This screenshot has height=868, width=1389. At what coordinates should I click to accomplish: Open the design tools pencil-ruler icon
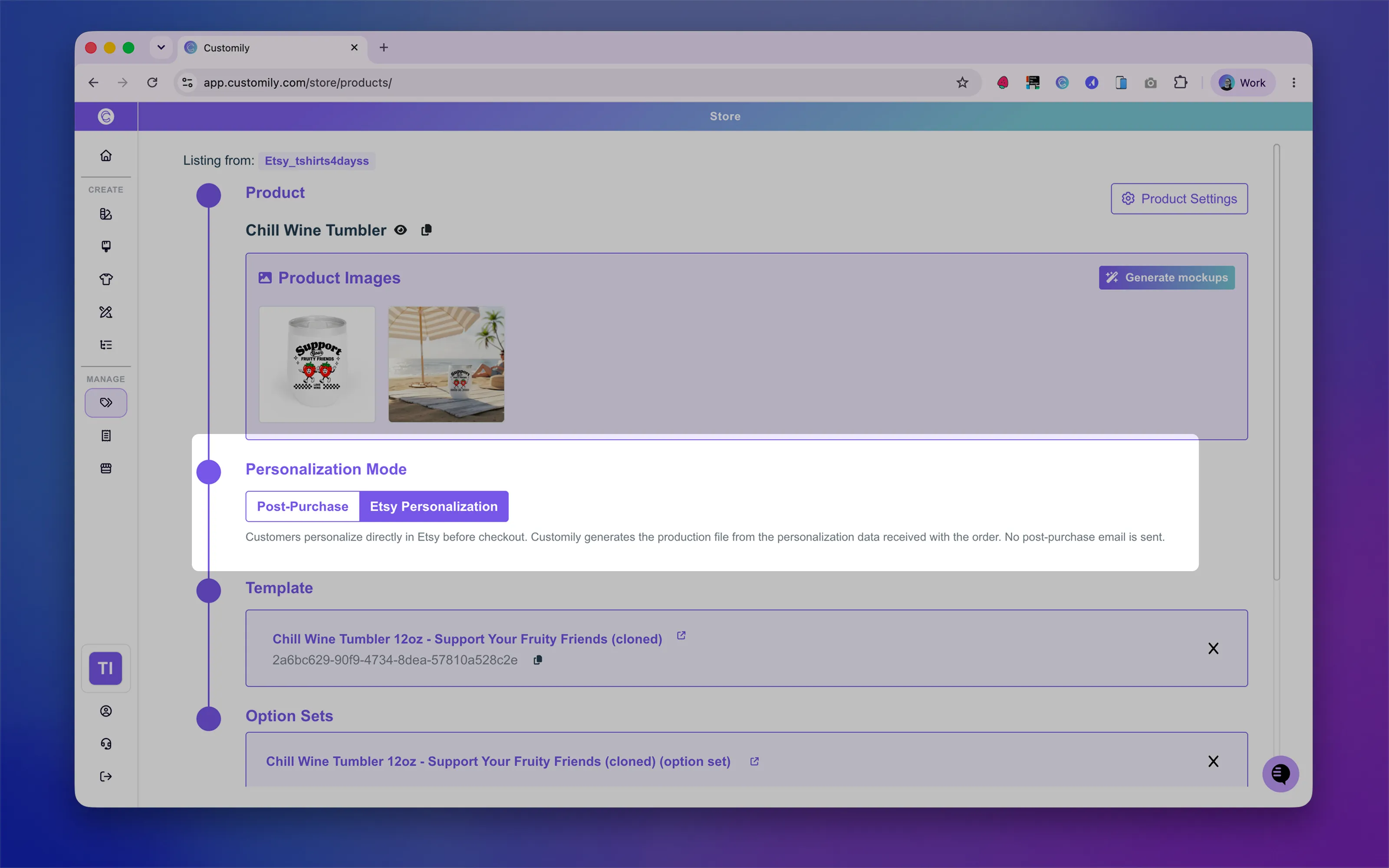106,312
